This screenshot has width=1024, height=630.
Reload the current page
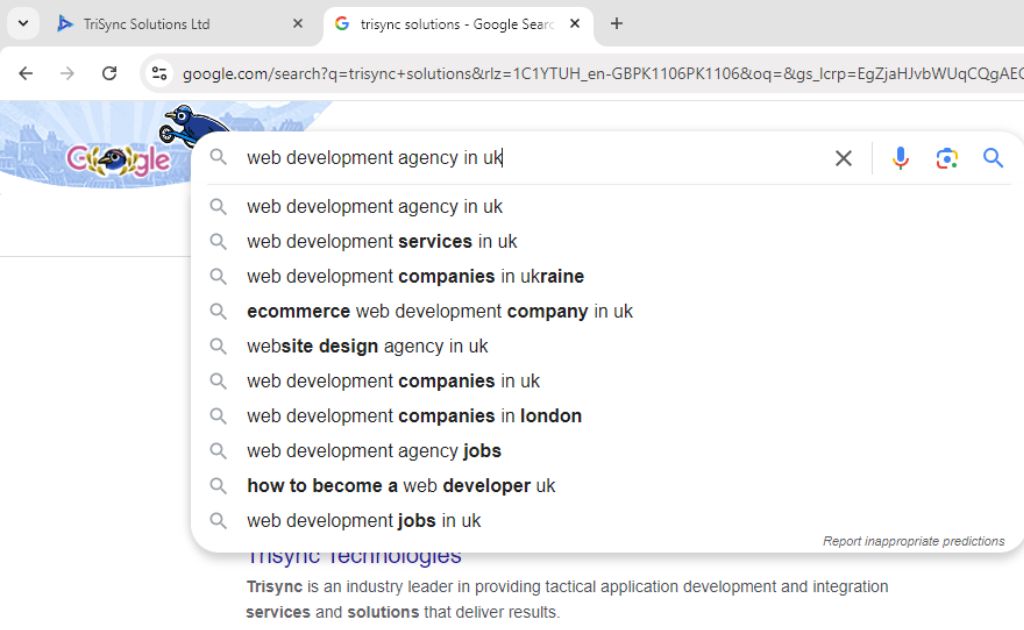pos(109,73)
